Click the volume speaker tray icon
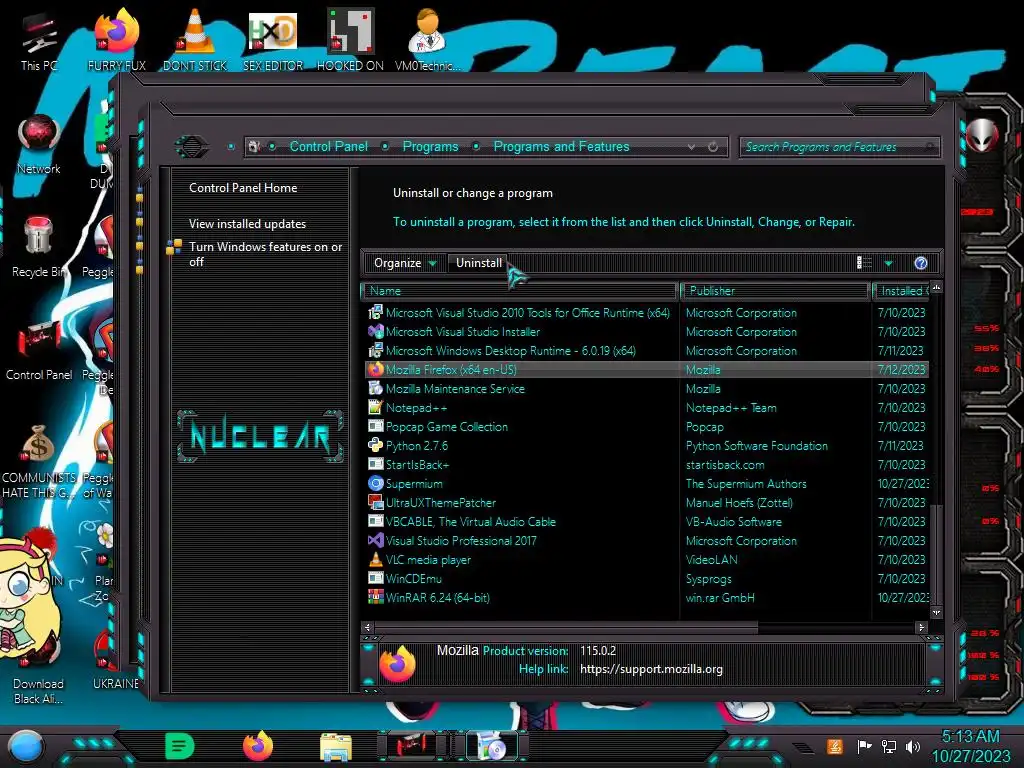The height and width of the screenshot is (768, 1024). [913, 746]
